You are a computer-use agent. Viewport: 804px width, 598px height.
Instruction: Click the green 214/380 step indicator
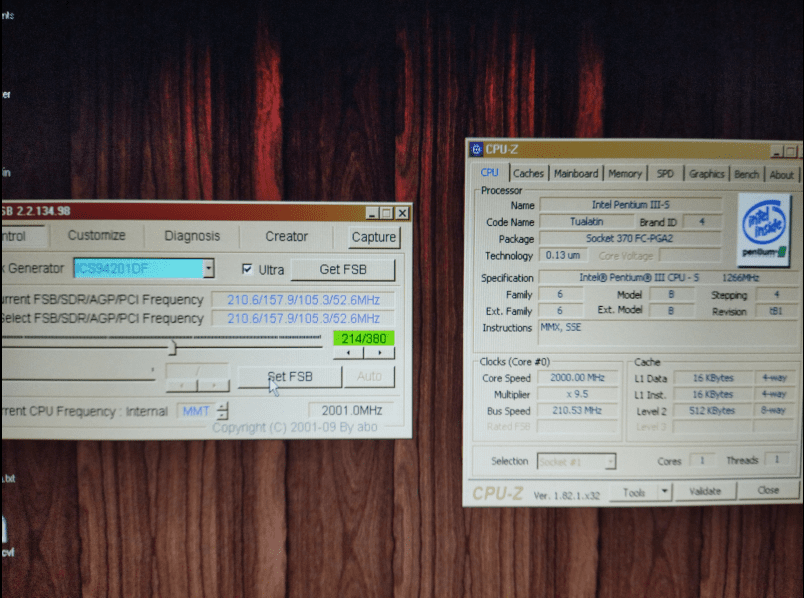click(364, 338)
